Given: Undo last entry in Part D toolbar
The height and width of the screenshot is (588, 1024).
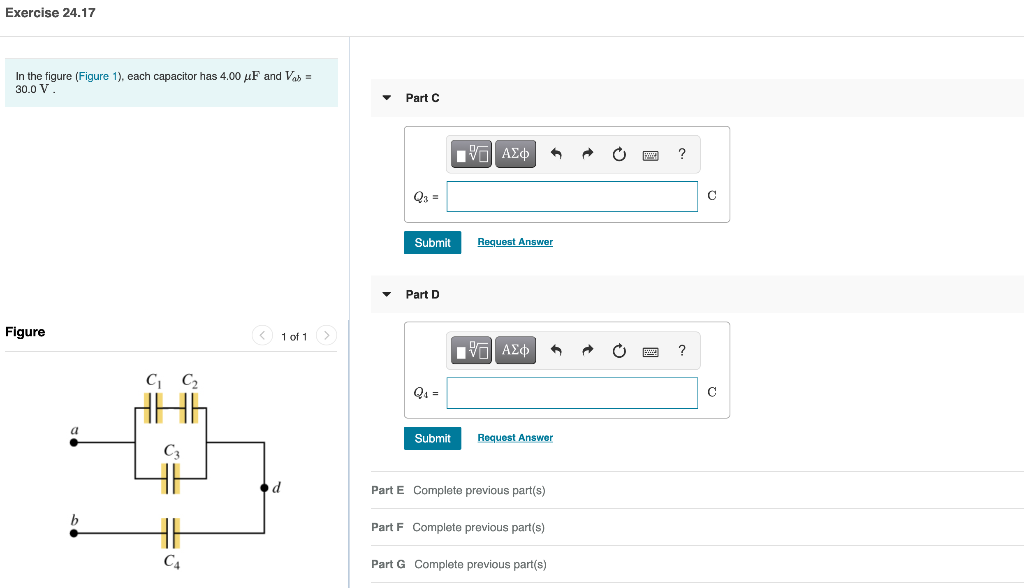Looking at the screenshot, I should 556,350.
